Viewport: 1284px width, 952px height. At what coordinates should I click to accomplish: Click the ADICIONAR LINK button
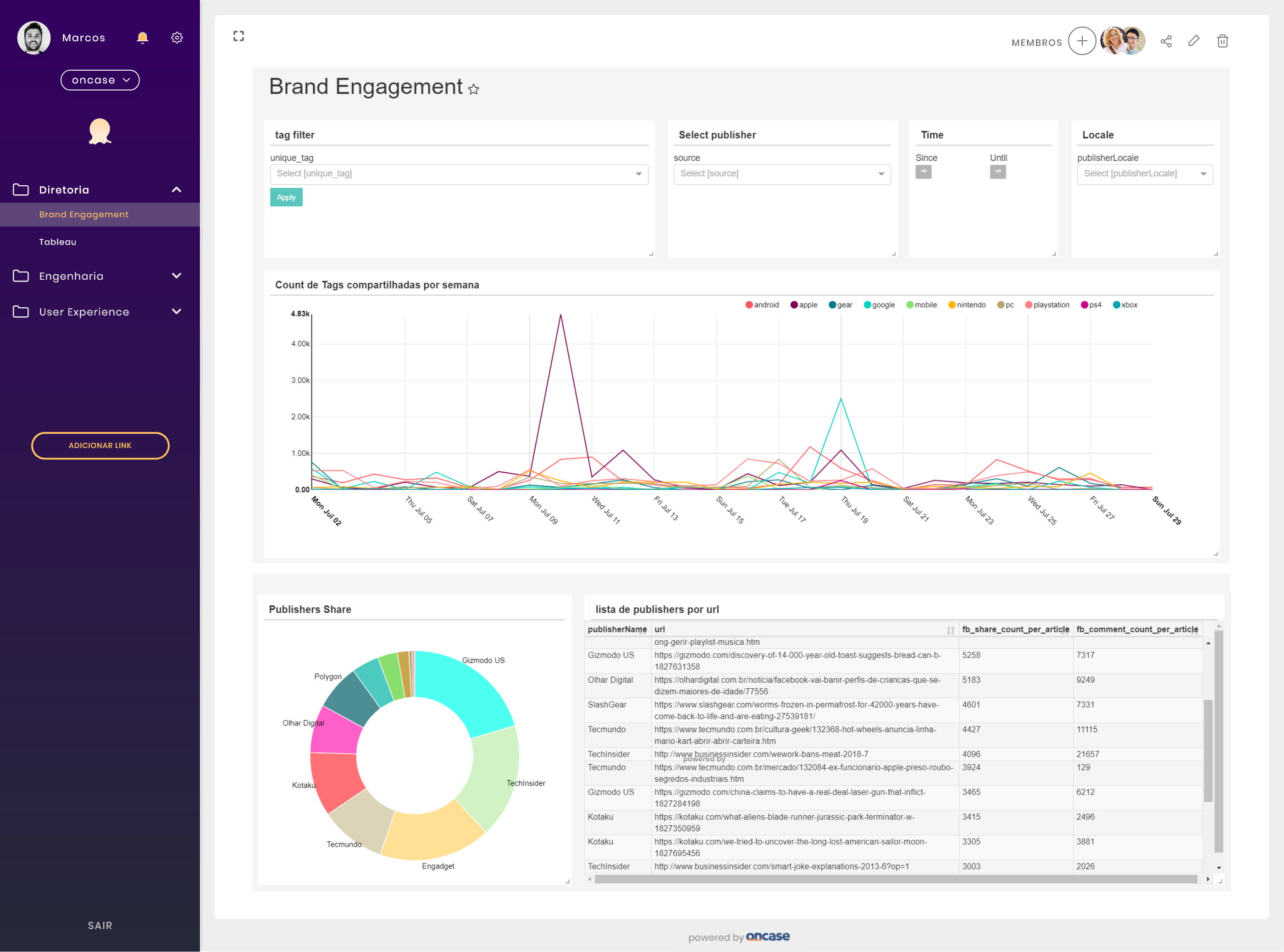100,445
